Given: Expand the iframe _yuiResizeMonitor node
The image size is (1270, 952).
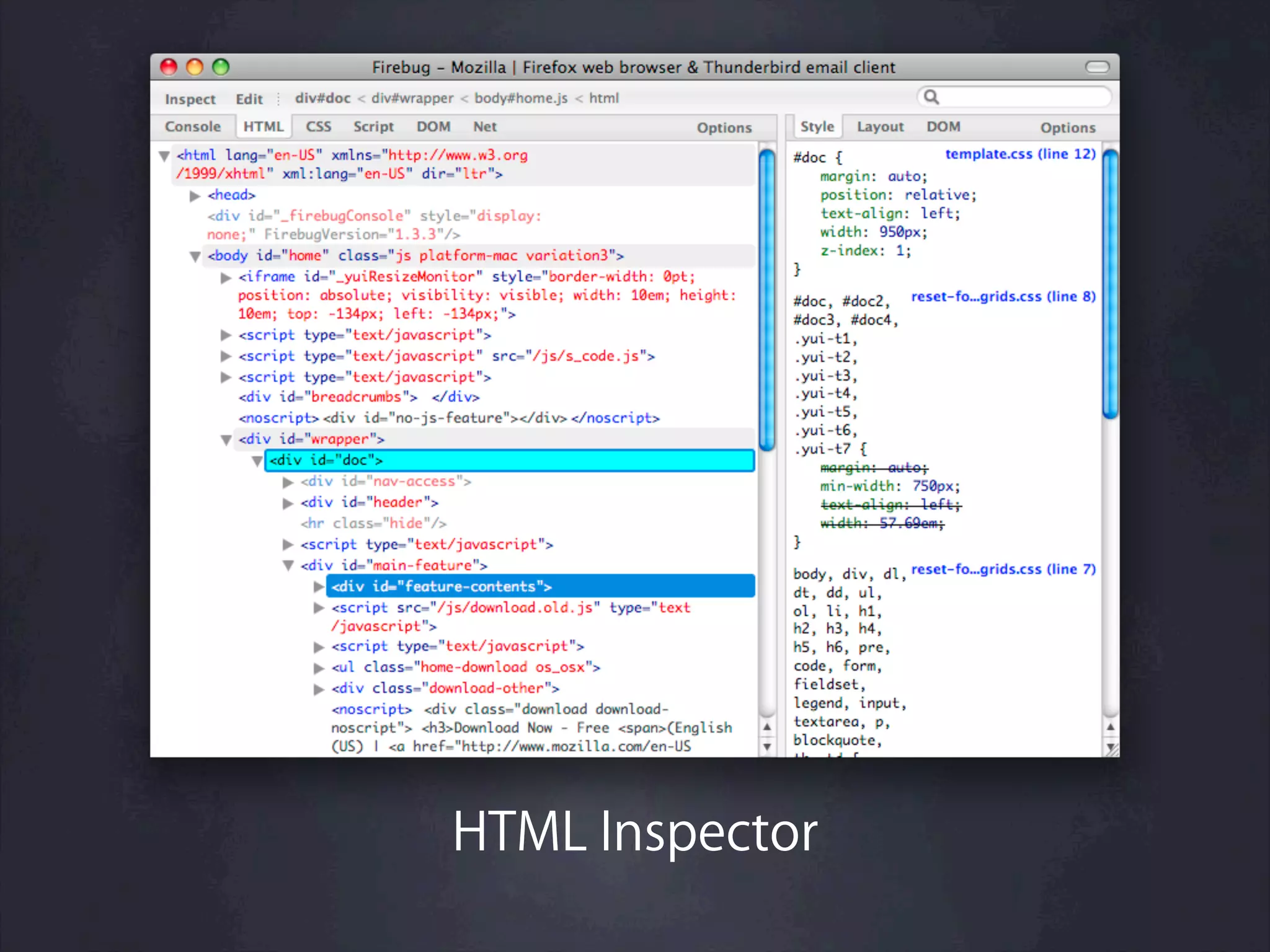Looking at the screenshot, I should pyautogui.click(x=226, y=278).
